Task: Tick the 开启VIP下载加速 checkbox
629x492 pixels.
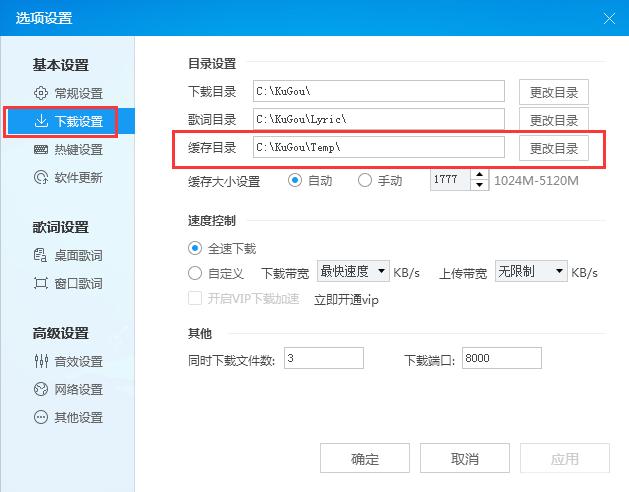Action: [x=195, y=299]
